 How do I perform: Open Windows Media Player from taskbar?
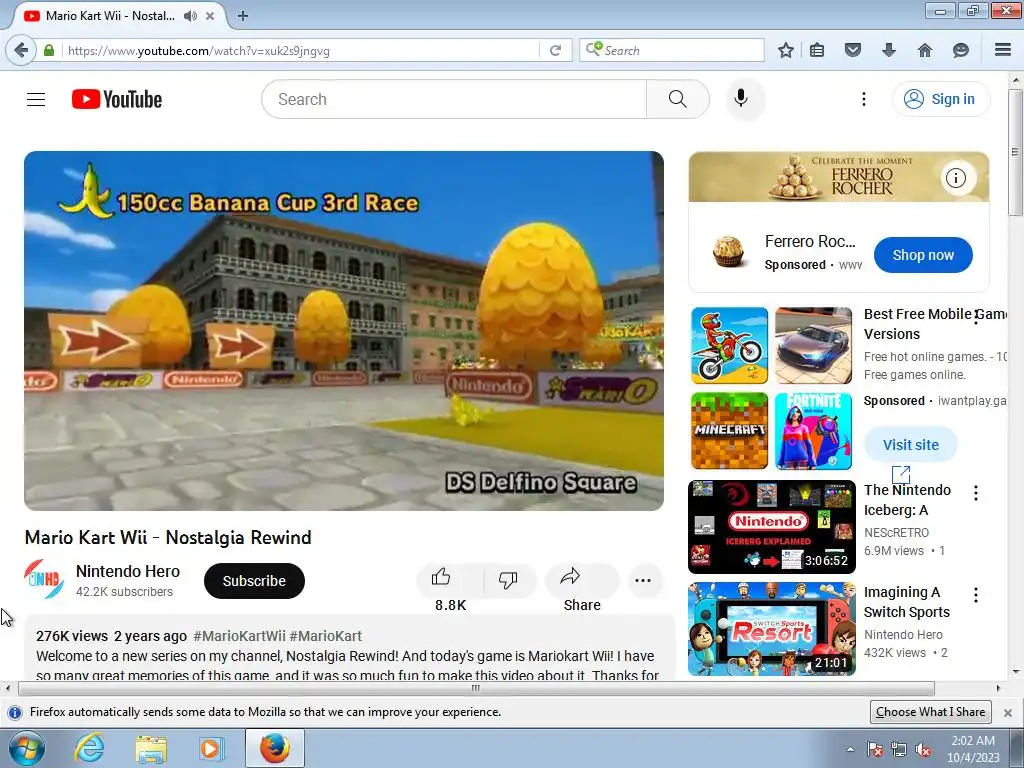(211, 748)
